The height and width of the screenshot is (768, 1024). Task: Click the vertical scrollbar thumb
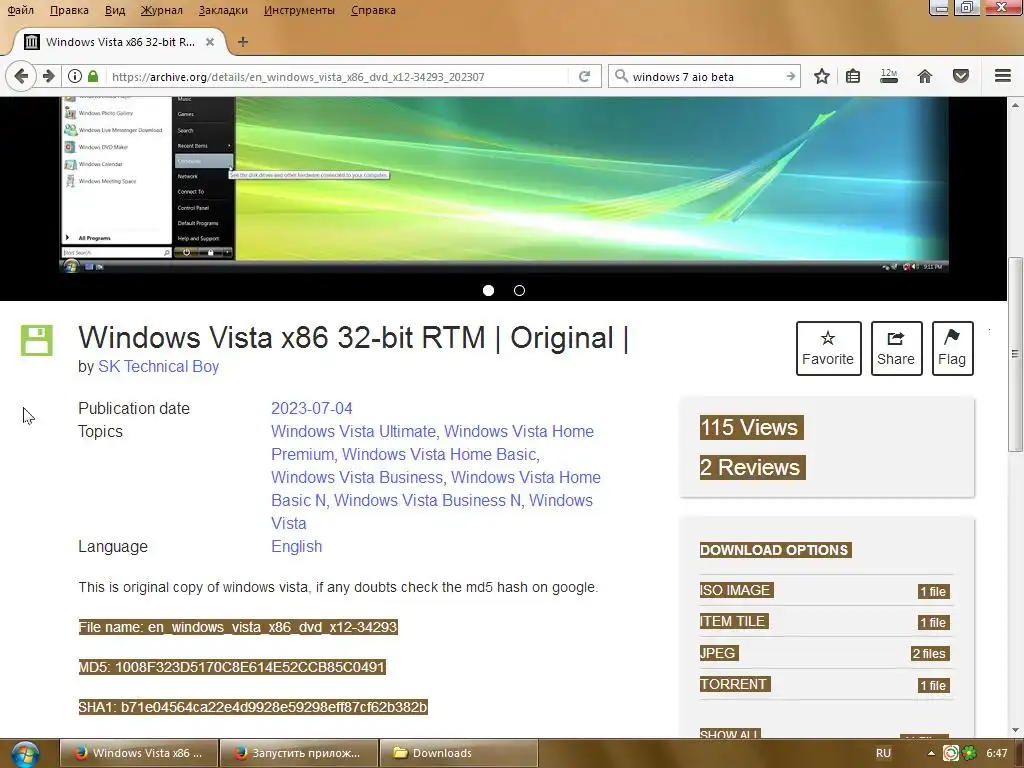[1015, 354]
